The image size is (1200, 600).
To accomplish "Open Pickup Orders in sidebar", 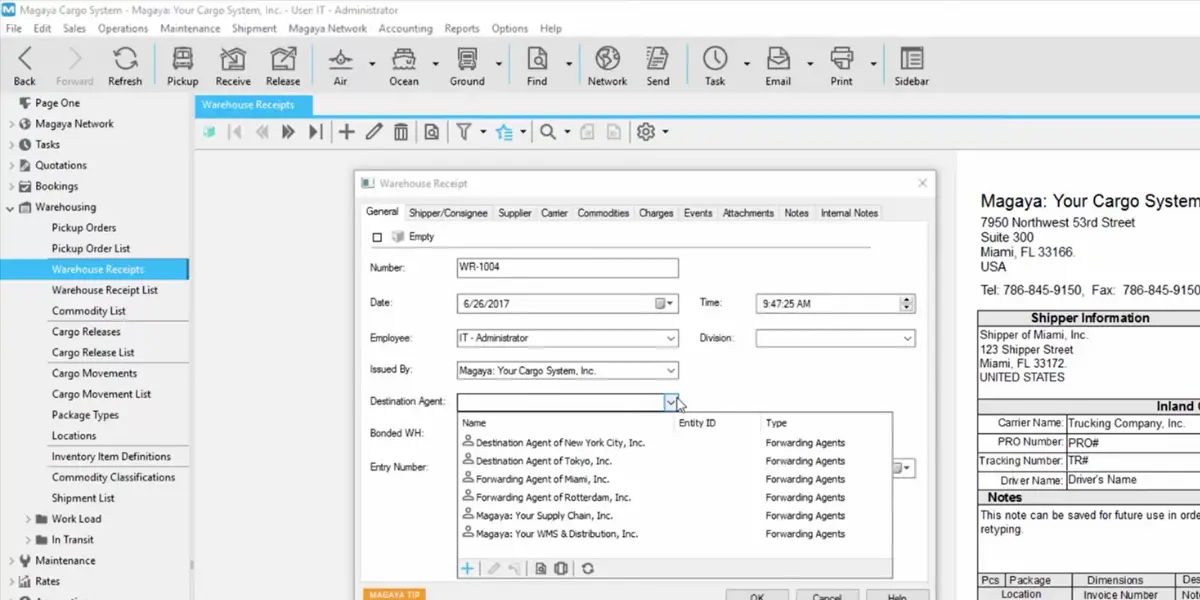I will (84, 228).
